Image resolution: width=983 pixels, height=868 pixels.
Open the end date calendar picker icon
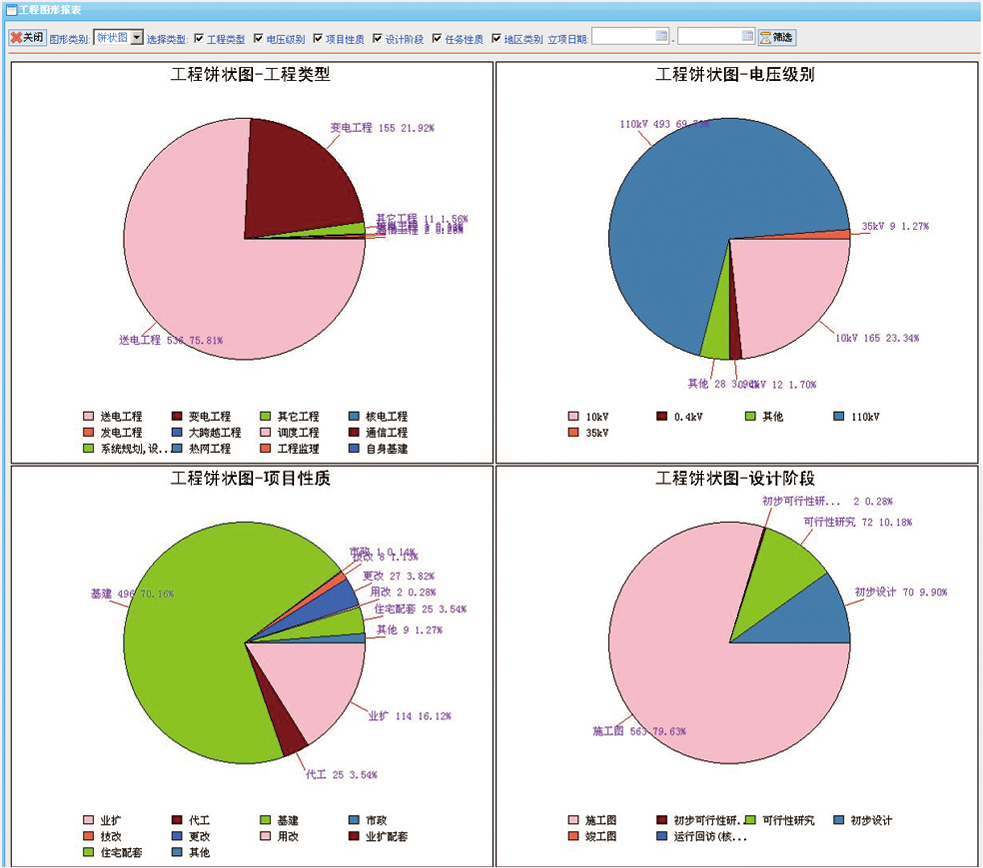click(747, 37)
